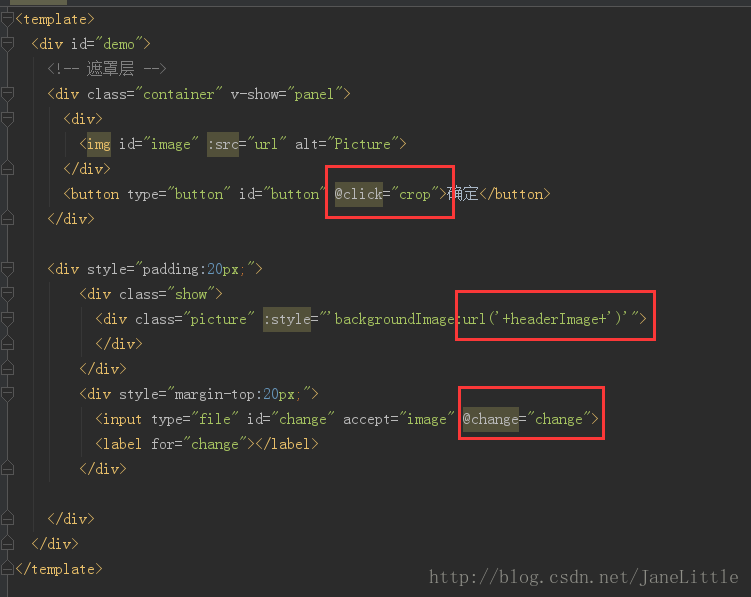
Task: Click the highlighted @change directive
Action: pyautogui.click(x=491, y=419)
